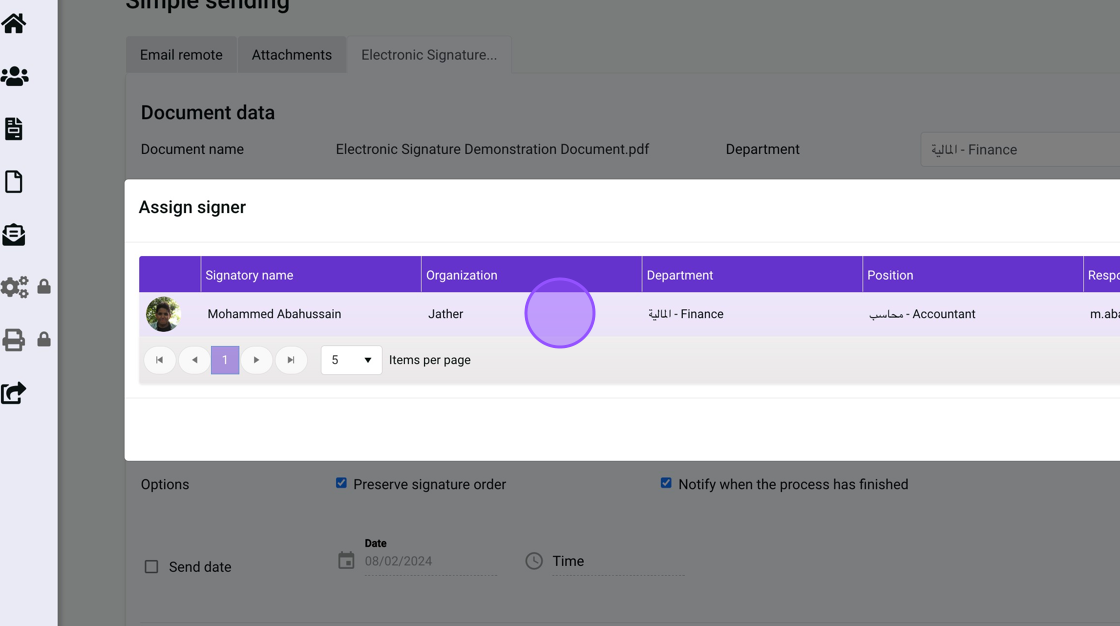Image resolution: width=1120 pixels, height=626 pixels.
Task: Click the share export sidebar icon
Action: click(x=14, y=393)
